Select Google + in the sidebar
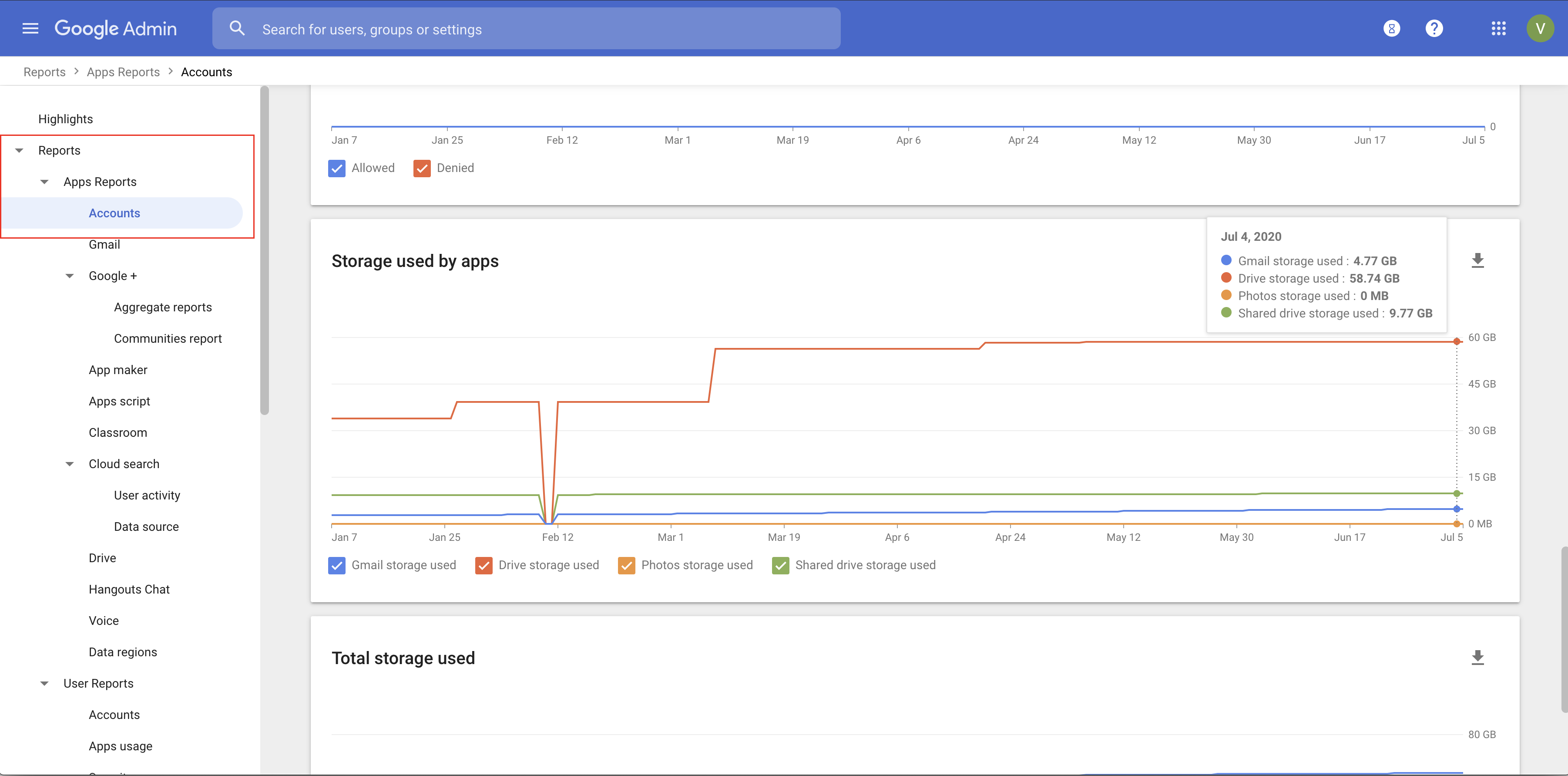1568x776 pixels. 113,276
